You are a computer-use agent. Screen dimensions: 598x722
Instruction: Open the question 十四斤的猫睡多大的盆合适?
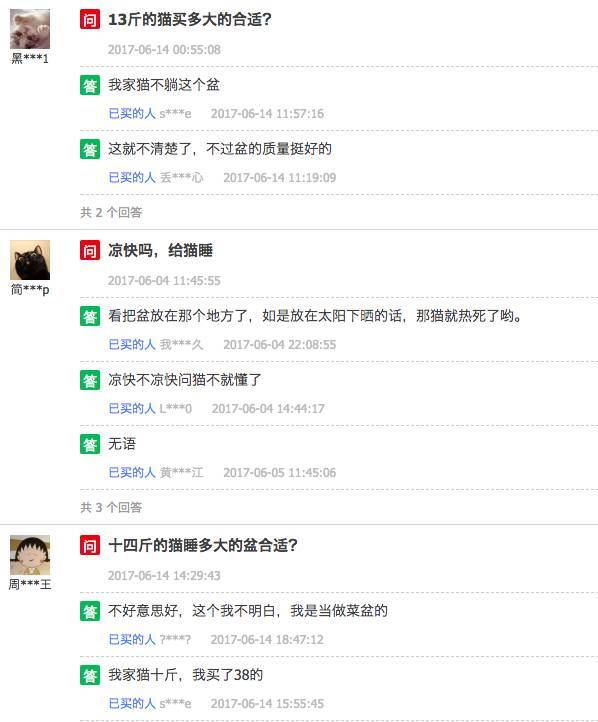203,546
